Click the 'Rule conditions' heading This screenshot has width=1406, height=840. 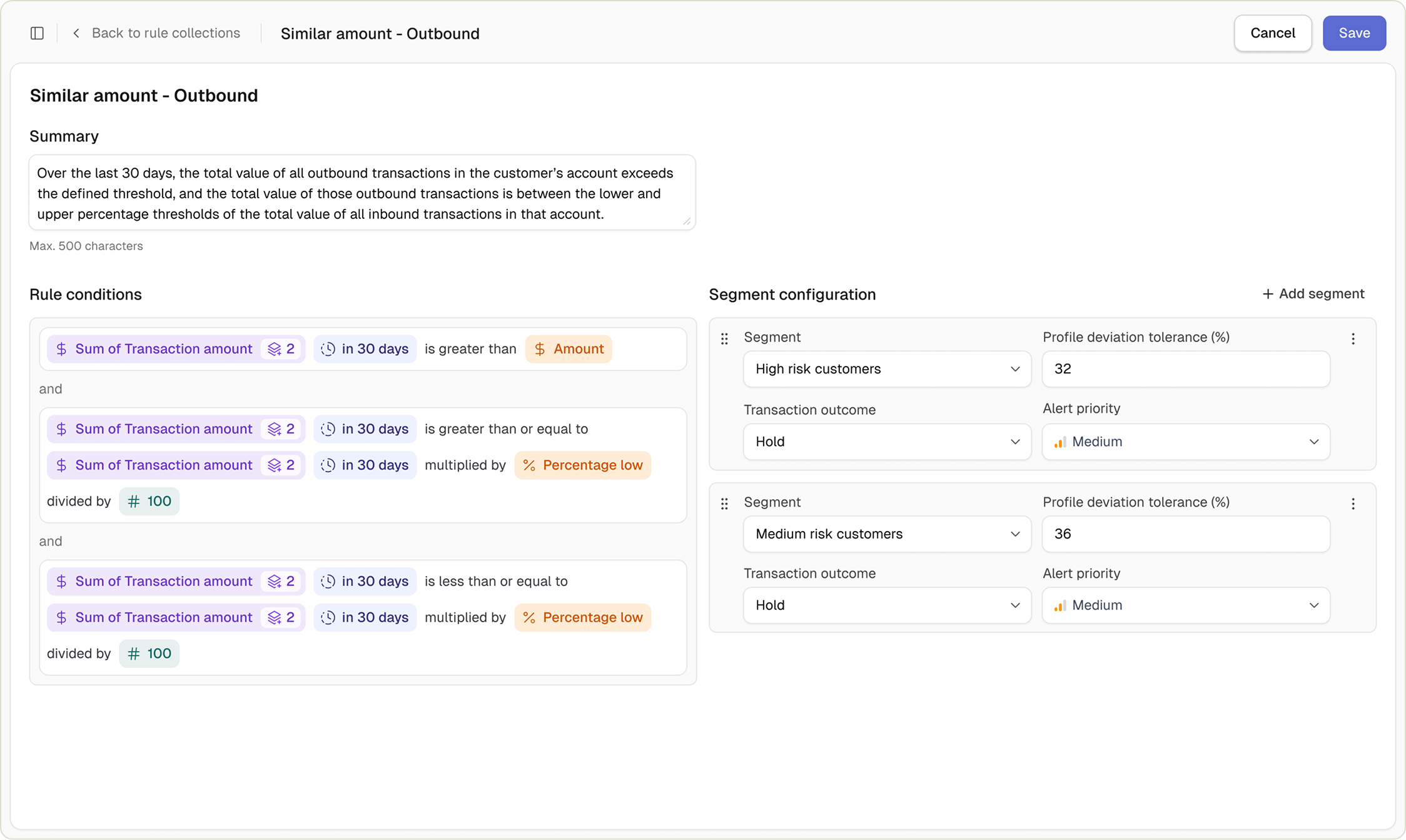pos(86,294)
